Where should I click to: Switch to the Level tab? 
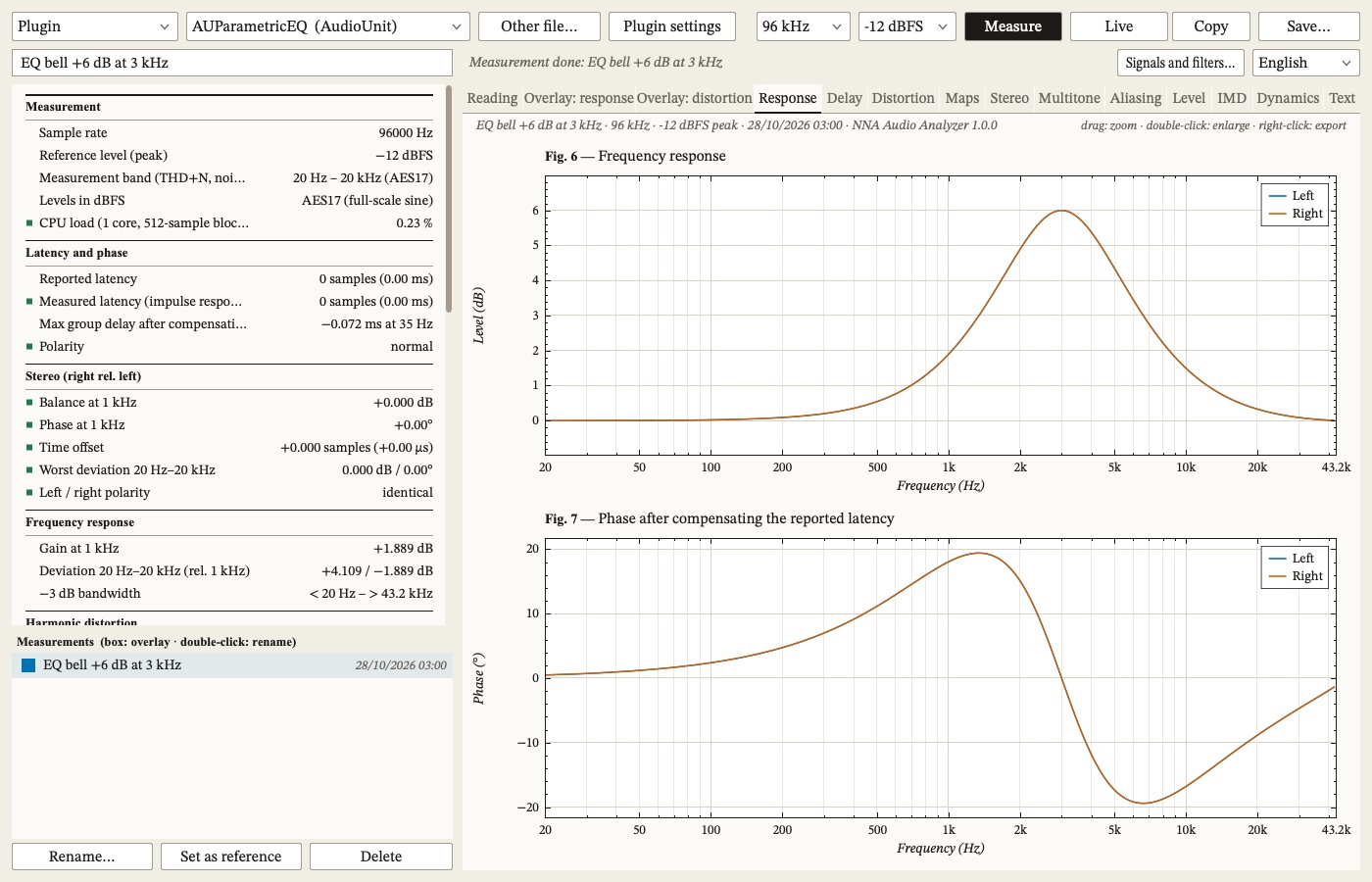1189,98
